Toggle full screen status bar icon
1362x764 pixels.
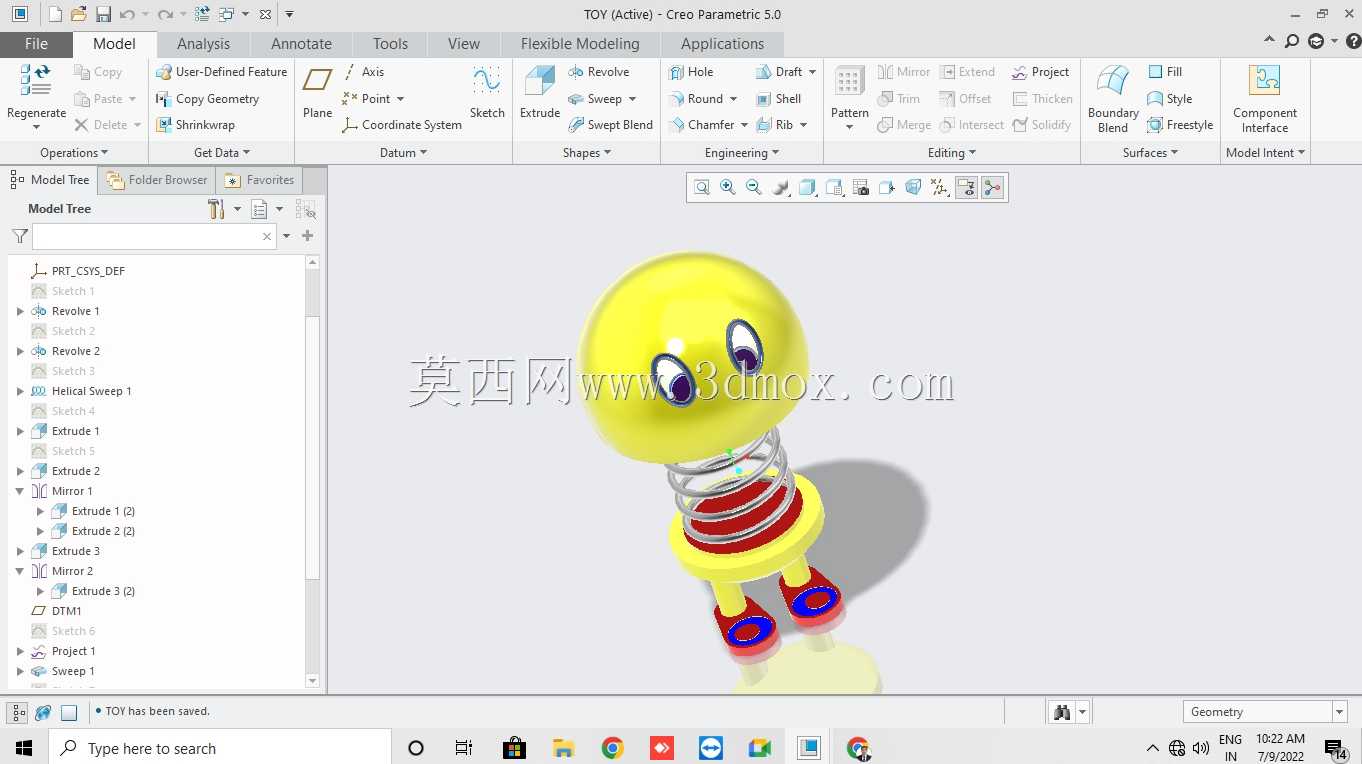[69, 712]
